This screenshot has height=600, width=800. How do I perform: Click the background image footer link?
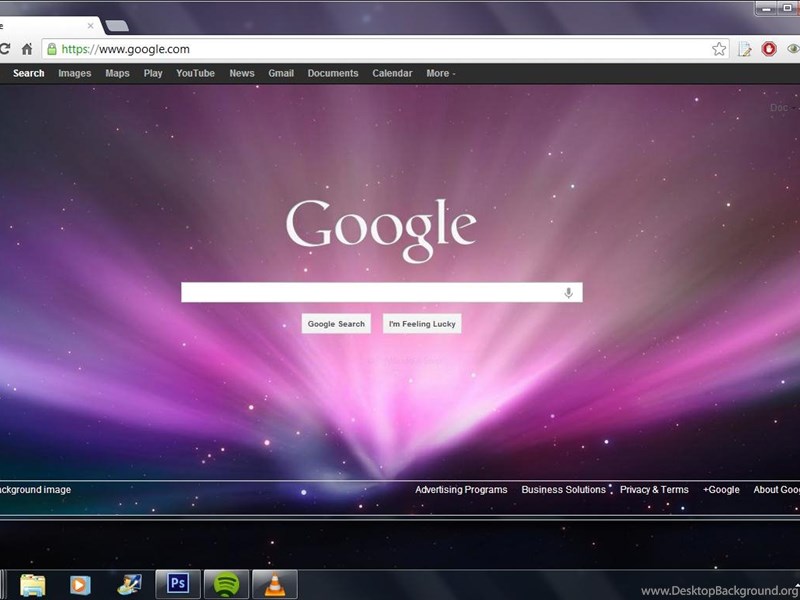[35, 490]
